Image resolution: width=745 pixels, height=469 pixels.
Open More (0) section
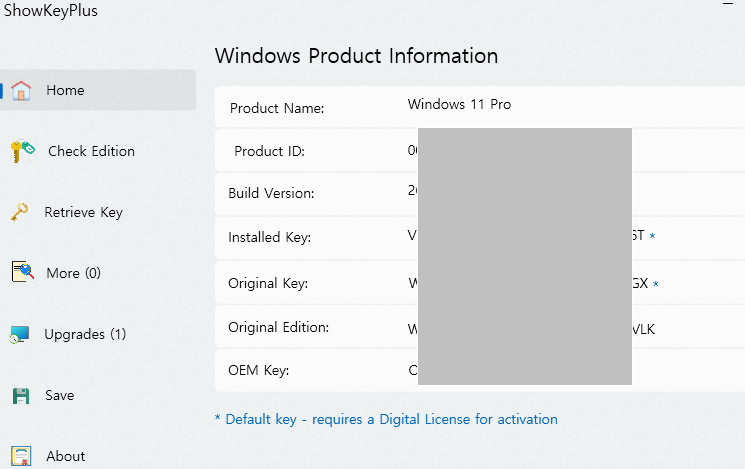(x=74, y=273)
